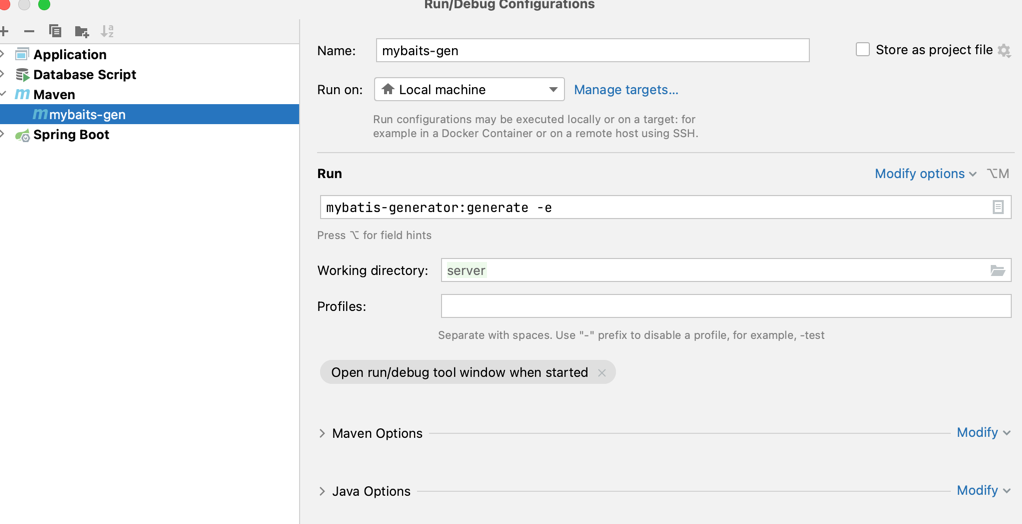Expand the Maven Options section

(x=322, y=433)
